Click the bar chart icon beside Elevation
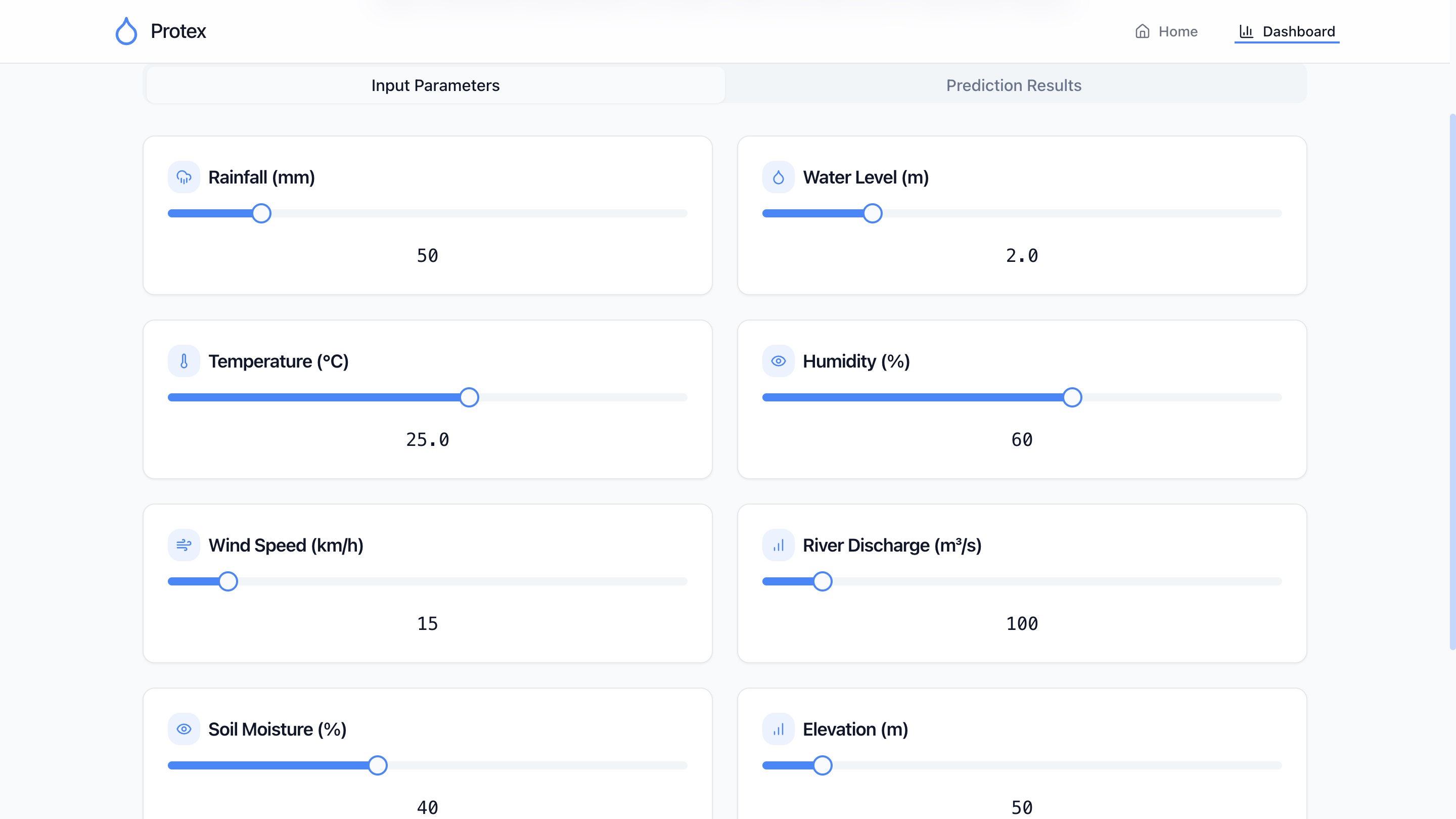 [779, 729]
